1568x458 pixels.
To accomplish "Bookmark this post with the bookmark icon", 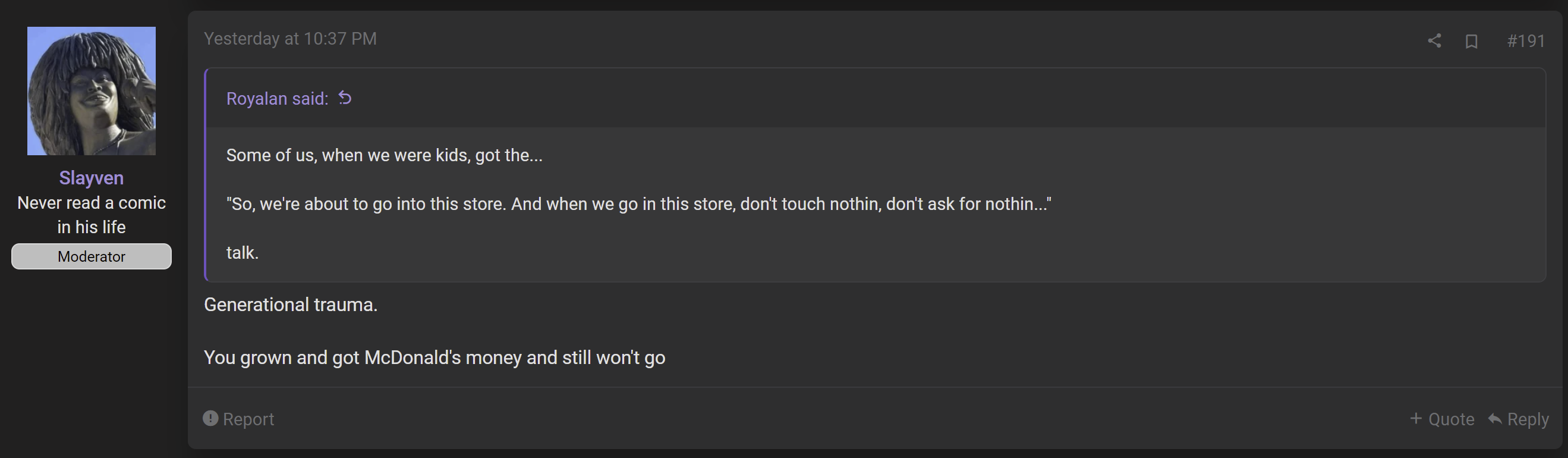I will (x=1471, y=41).
